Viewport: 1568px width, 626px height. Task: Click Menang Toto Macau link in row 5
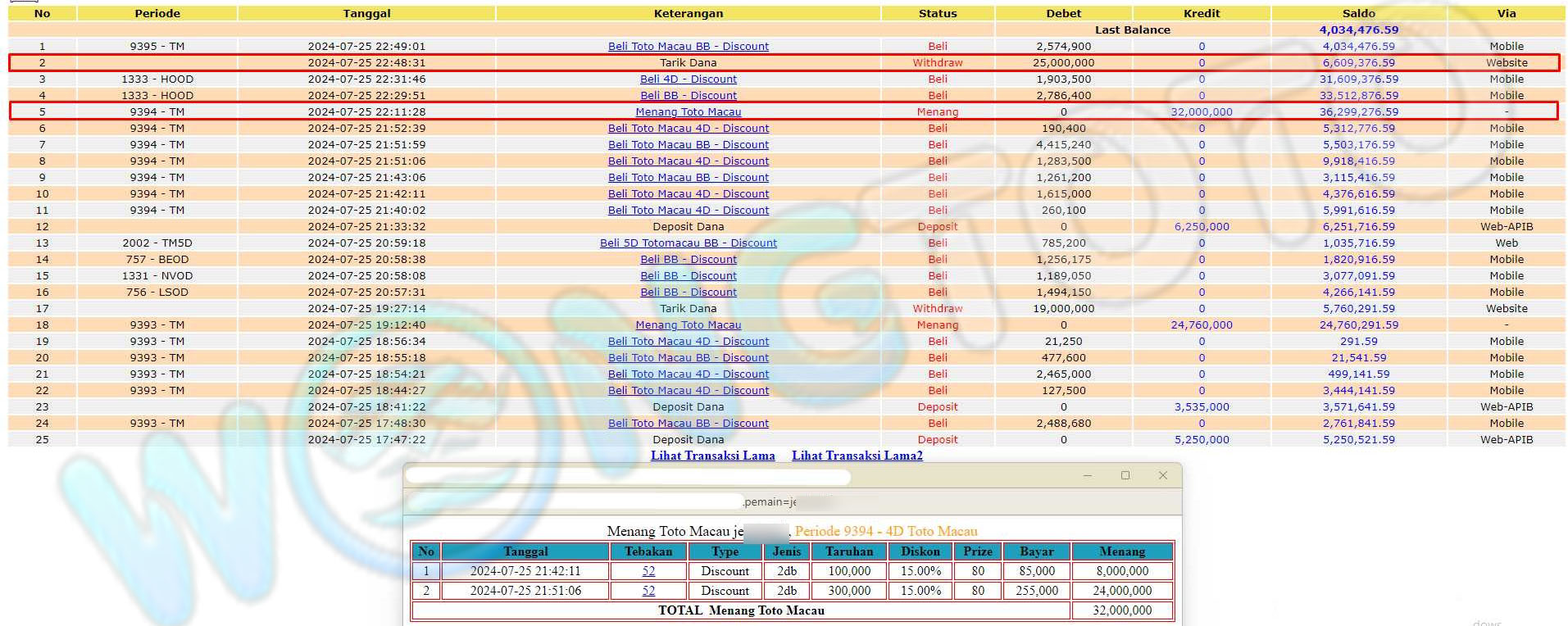click(x=688, y=112)
